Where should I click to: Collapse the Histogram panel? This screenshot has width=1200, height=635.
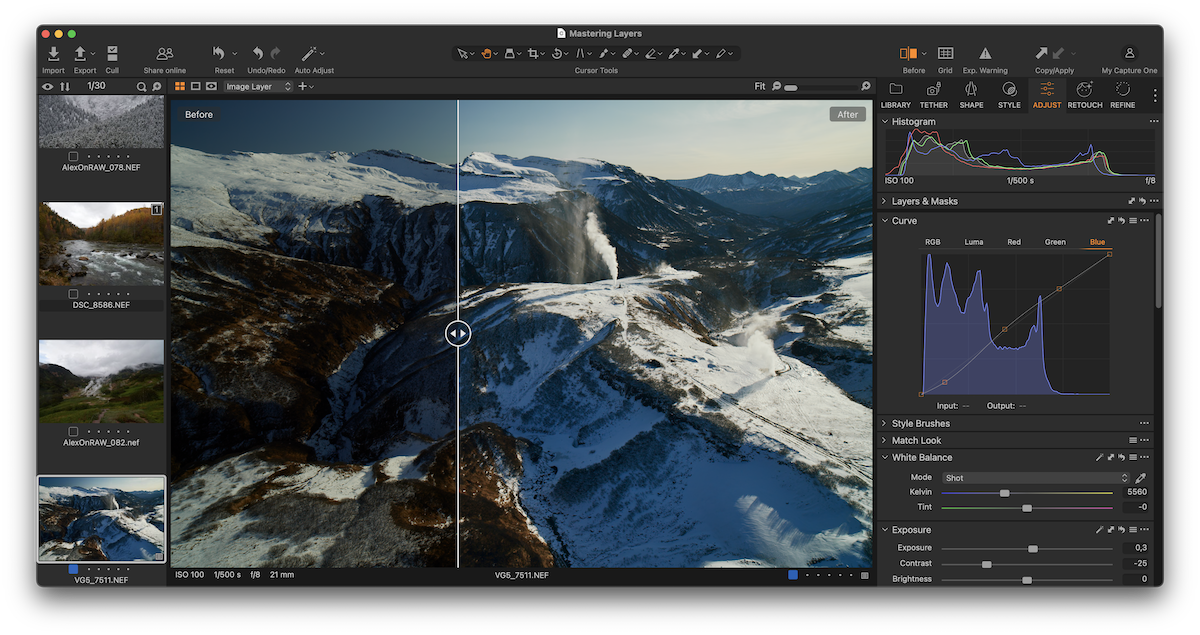[884, 122]
